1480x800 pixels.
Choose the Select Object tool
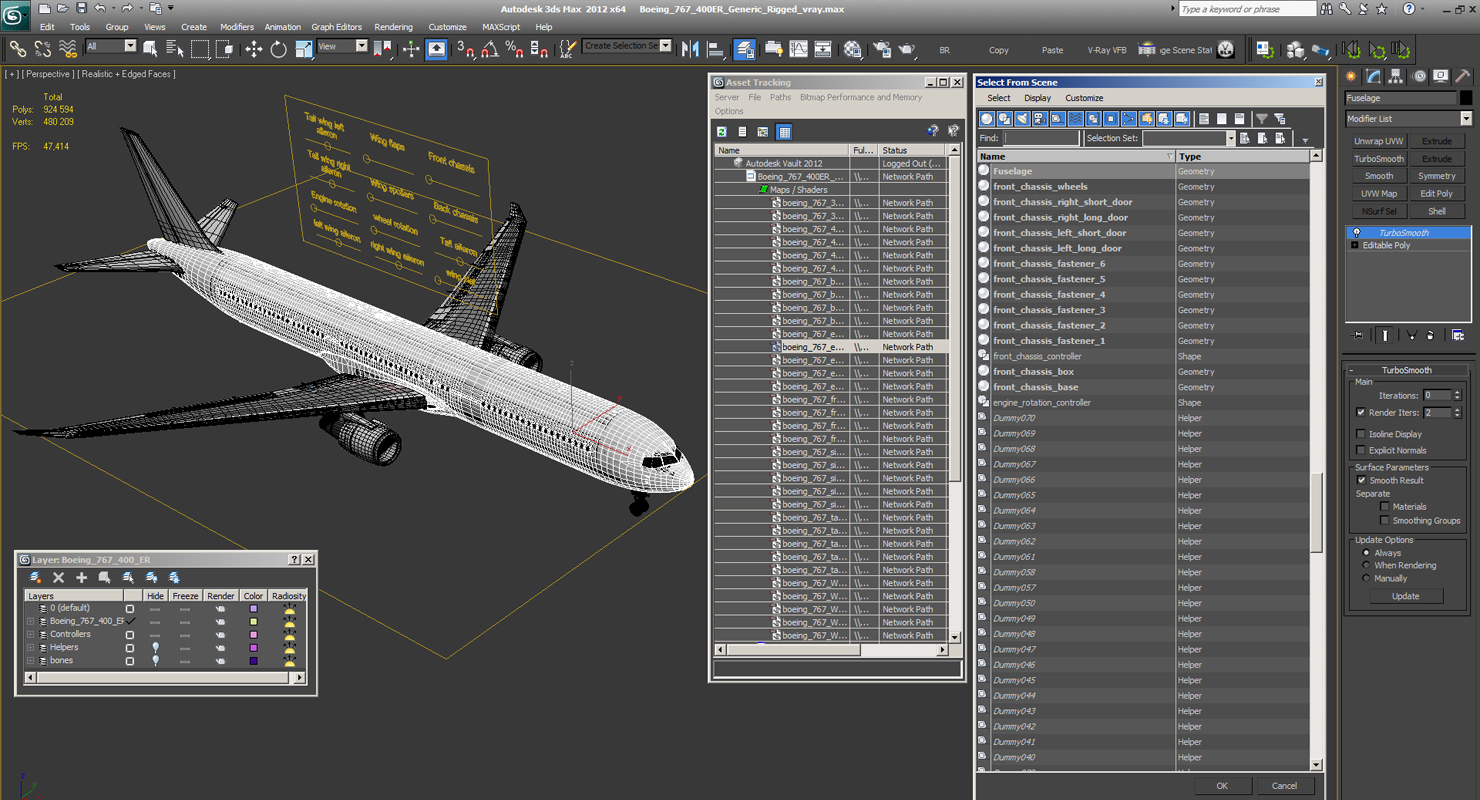pos(151,49)
